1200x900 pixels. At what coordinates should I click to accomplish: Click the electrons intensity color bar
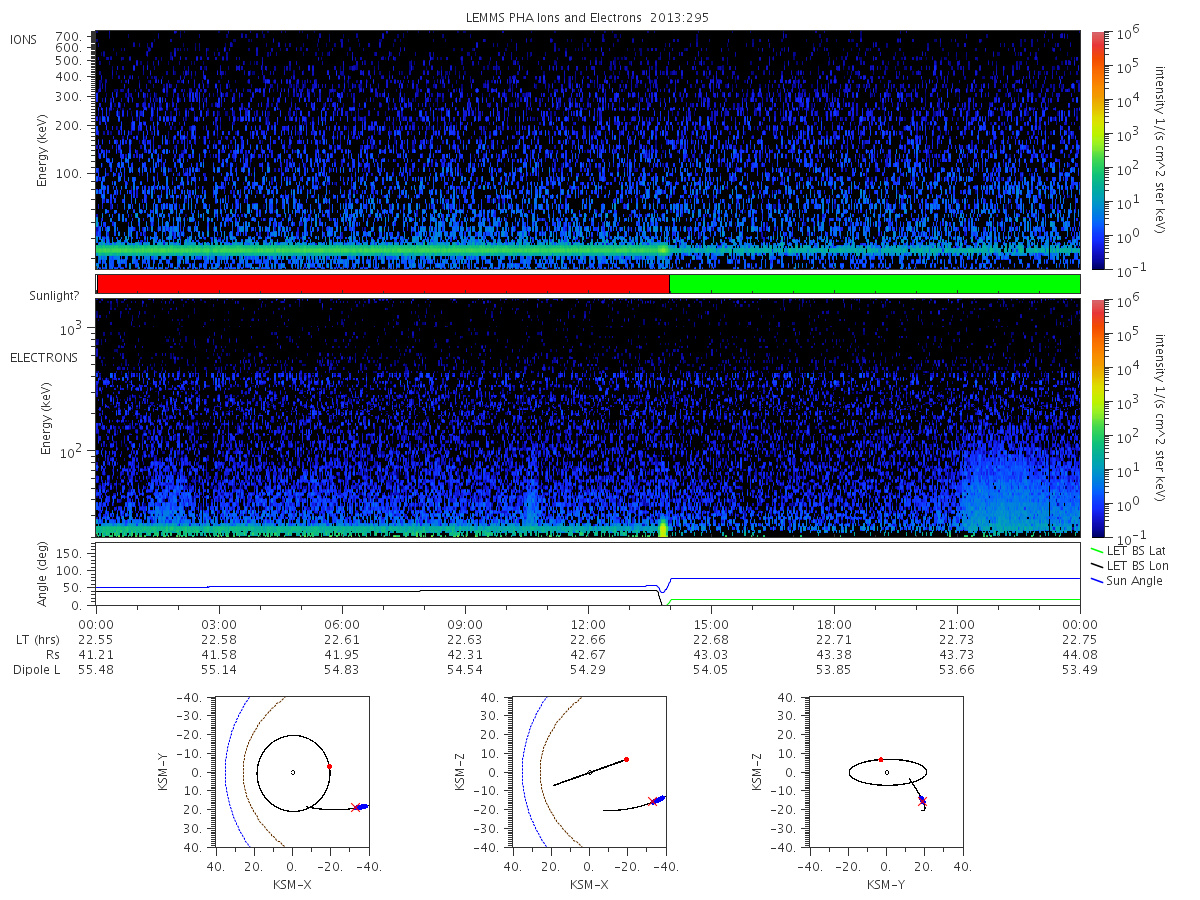click(1097, 418)
